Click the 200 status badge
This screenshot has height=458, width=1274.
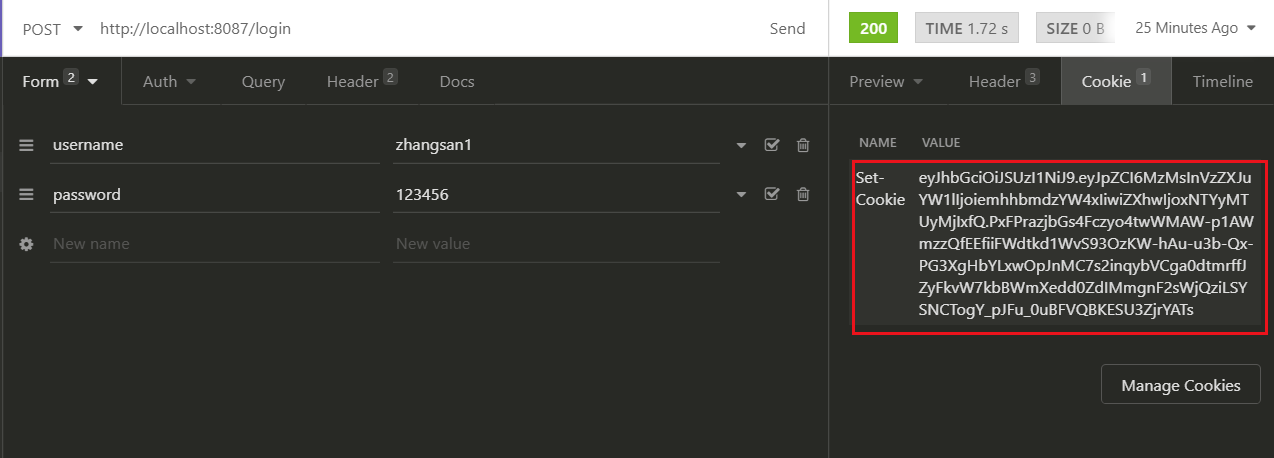point(873,28)
